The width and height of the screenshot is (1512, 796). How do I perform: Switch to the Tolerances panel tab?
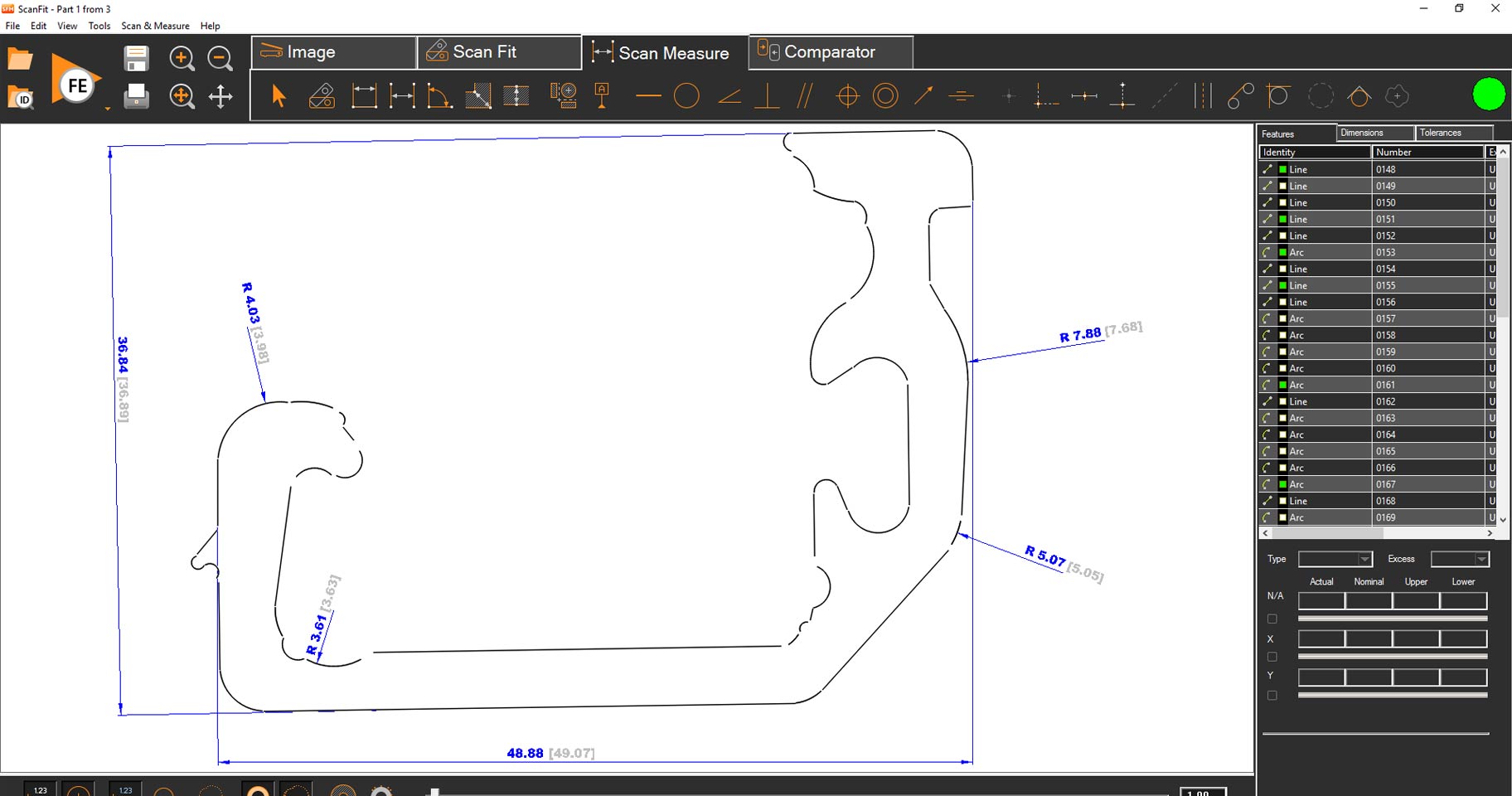click(x=1455, y=133)
